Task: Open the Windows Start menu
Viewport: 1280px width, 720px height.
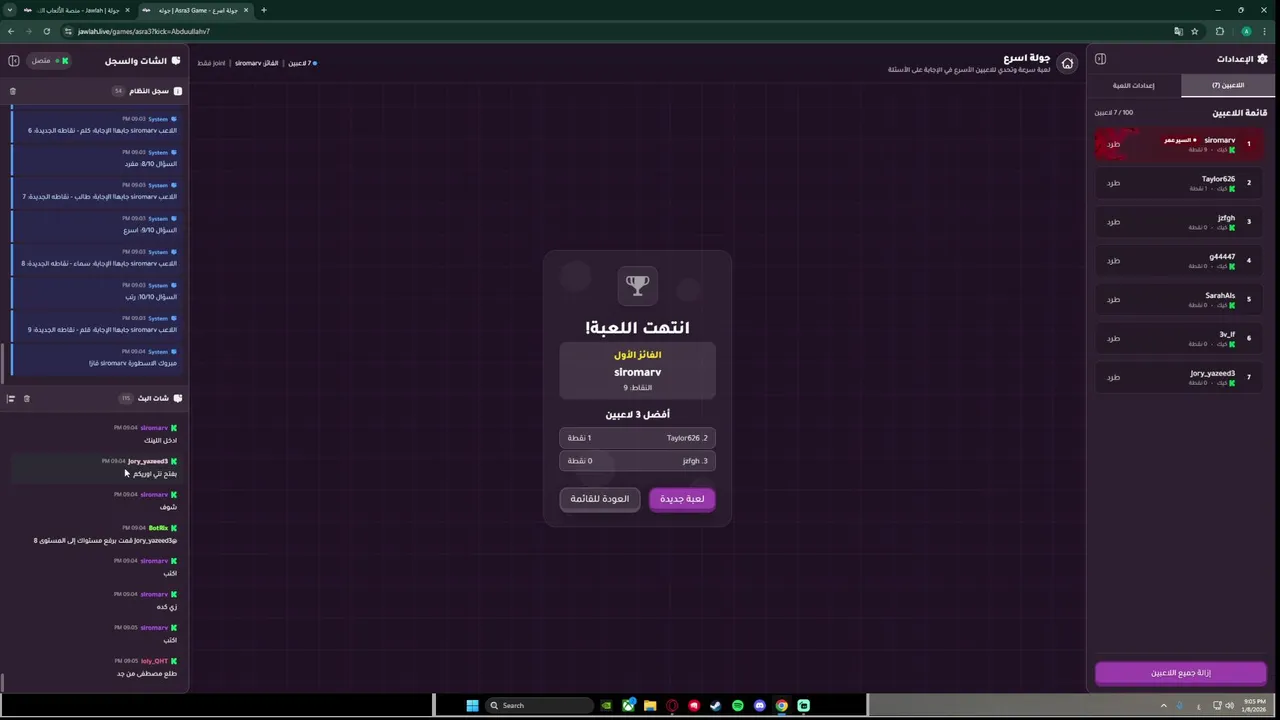Action: [472, 705]
